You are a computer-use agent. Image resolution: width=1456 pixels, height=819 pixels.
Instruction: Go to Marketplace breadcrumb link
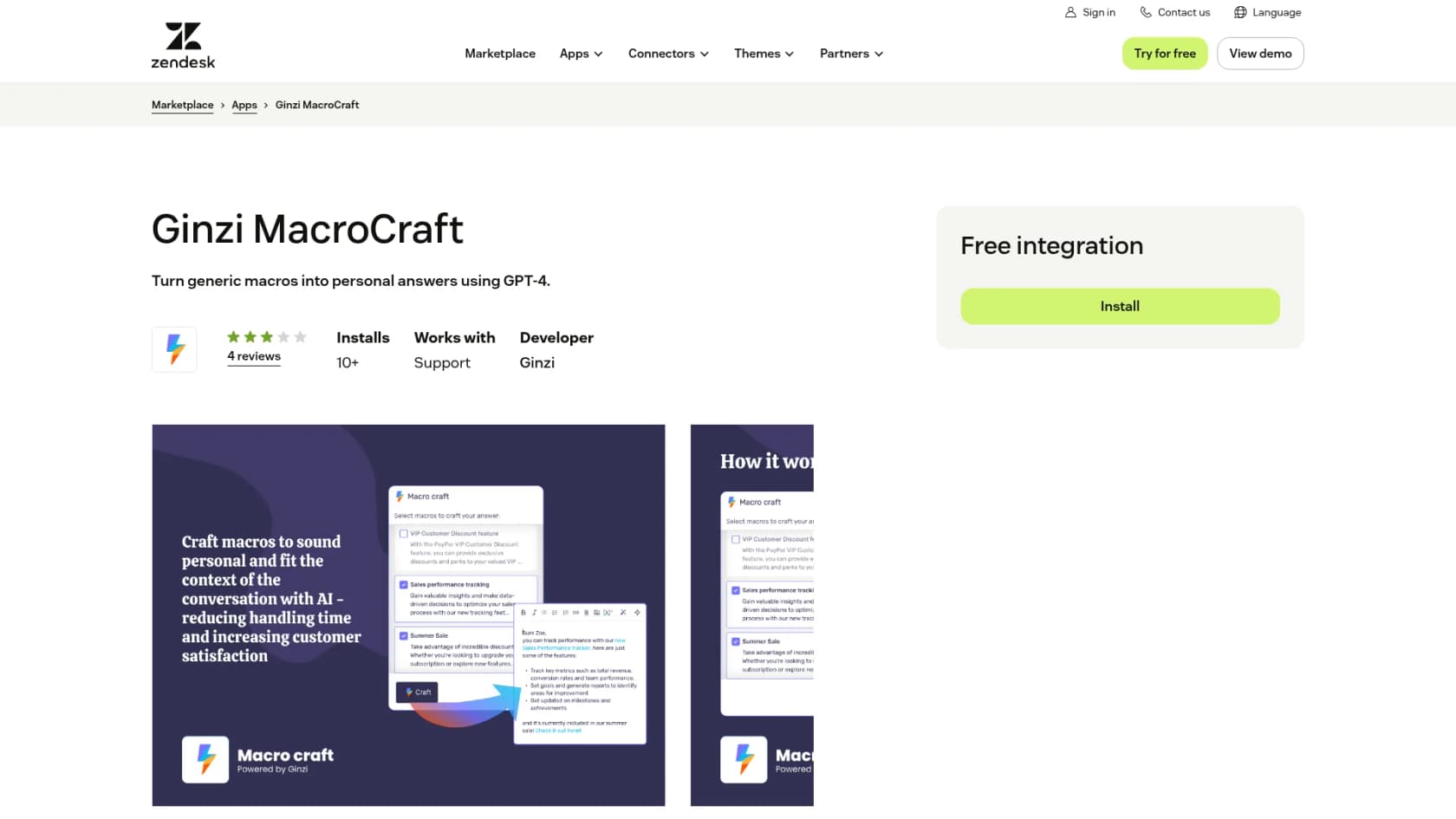click(x=182, y=105)
